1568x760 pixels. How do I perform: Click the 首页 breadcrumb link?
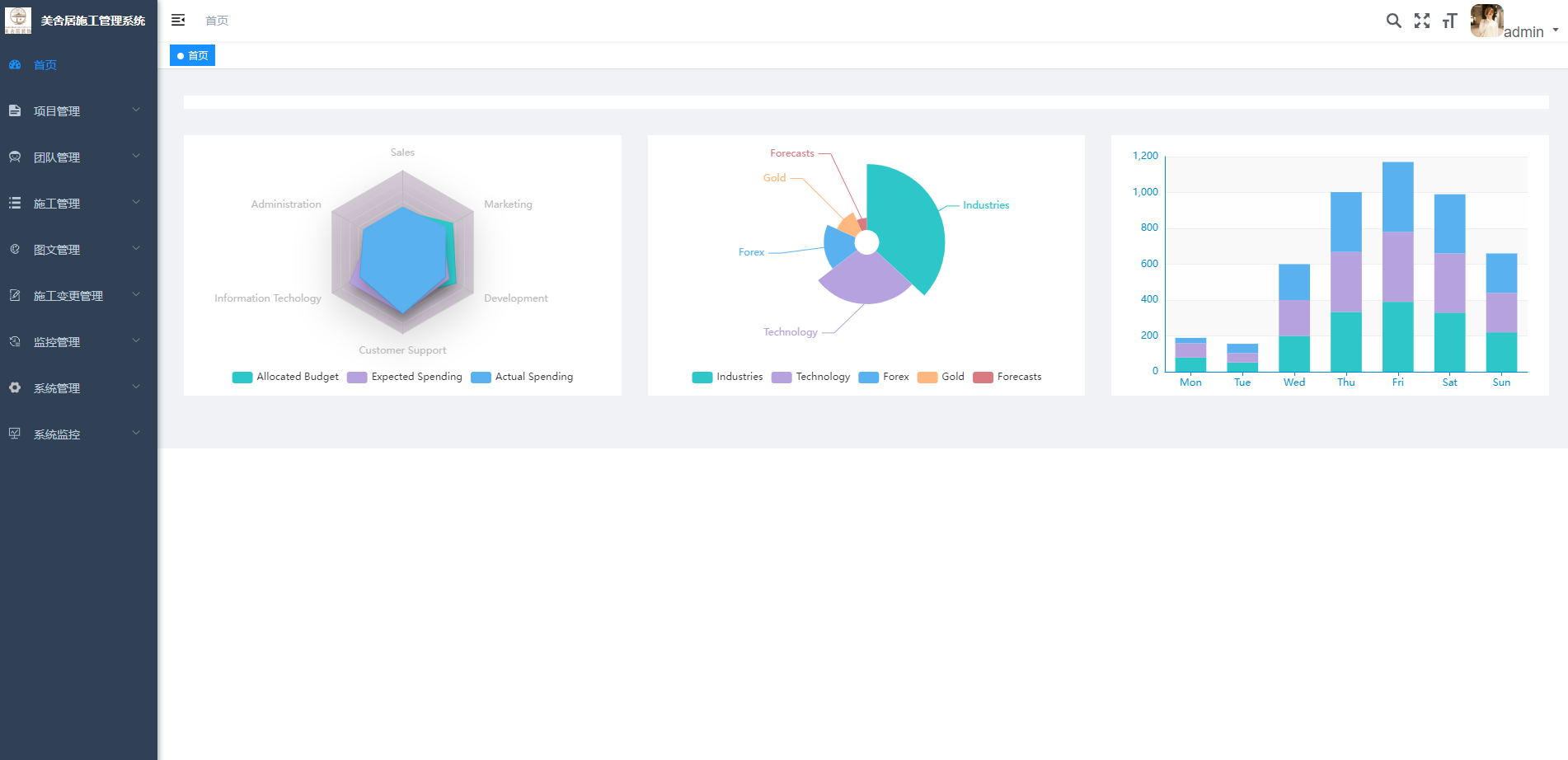point(217,21)
